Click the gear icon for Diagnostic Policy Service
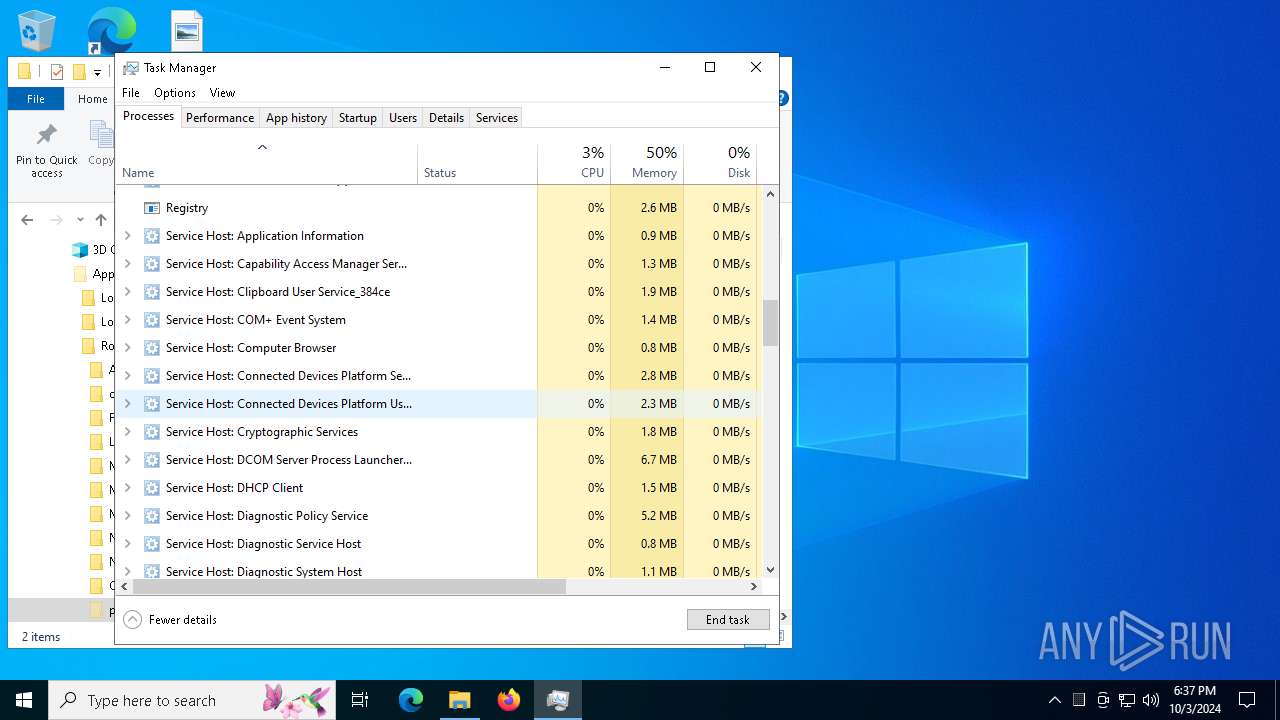 click(152, 516)
